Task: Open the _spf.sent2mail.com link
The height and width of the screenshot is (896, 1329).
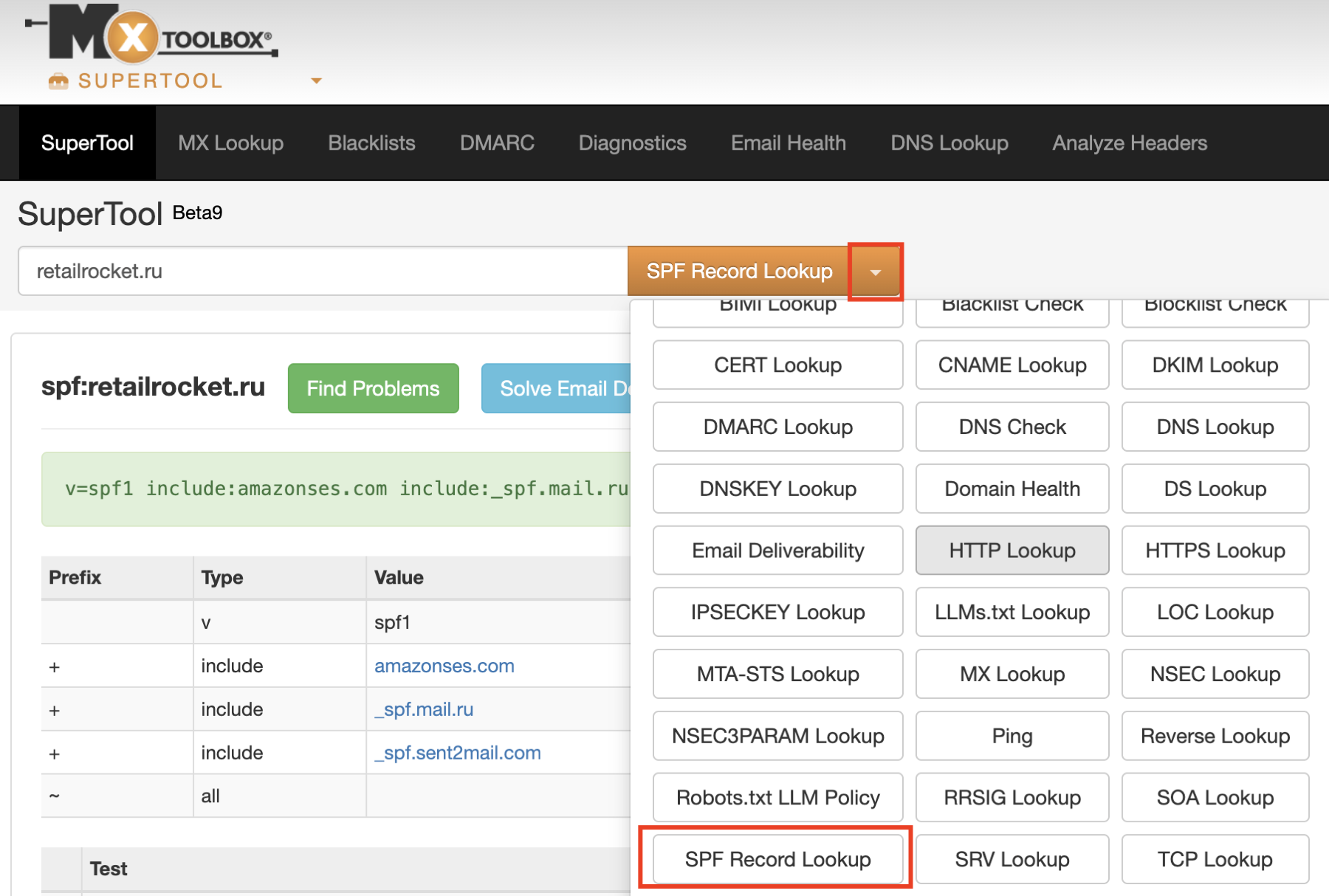Action: (458, 753)
